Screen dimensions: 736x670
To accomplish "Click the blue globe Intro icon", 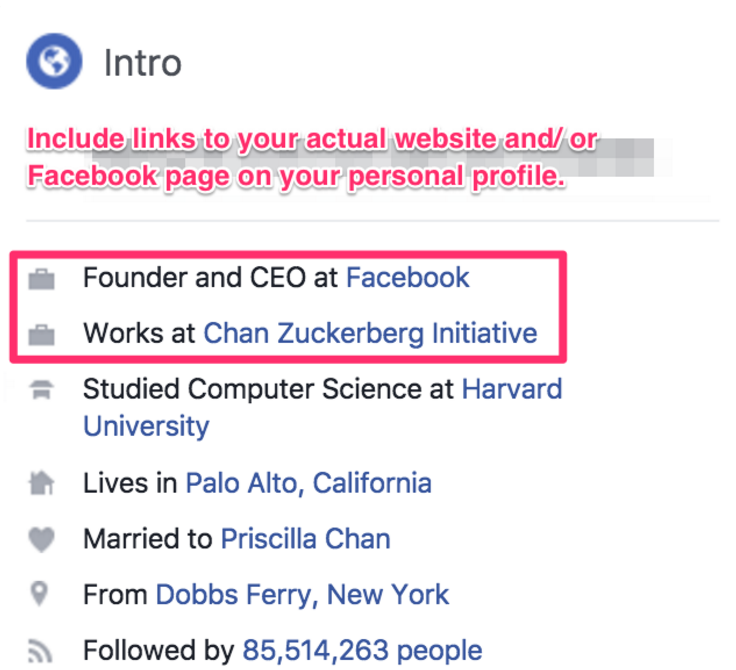I will (54, 61).
